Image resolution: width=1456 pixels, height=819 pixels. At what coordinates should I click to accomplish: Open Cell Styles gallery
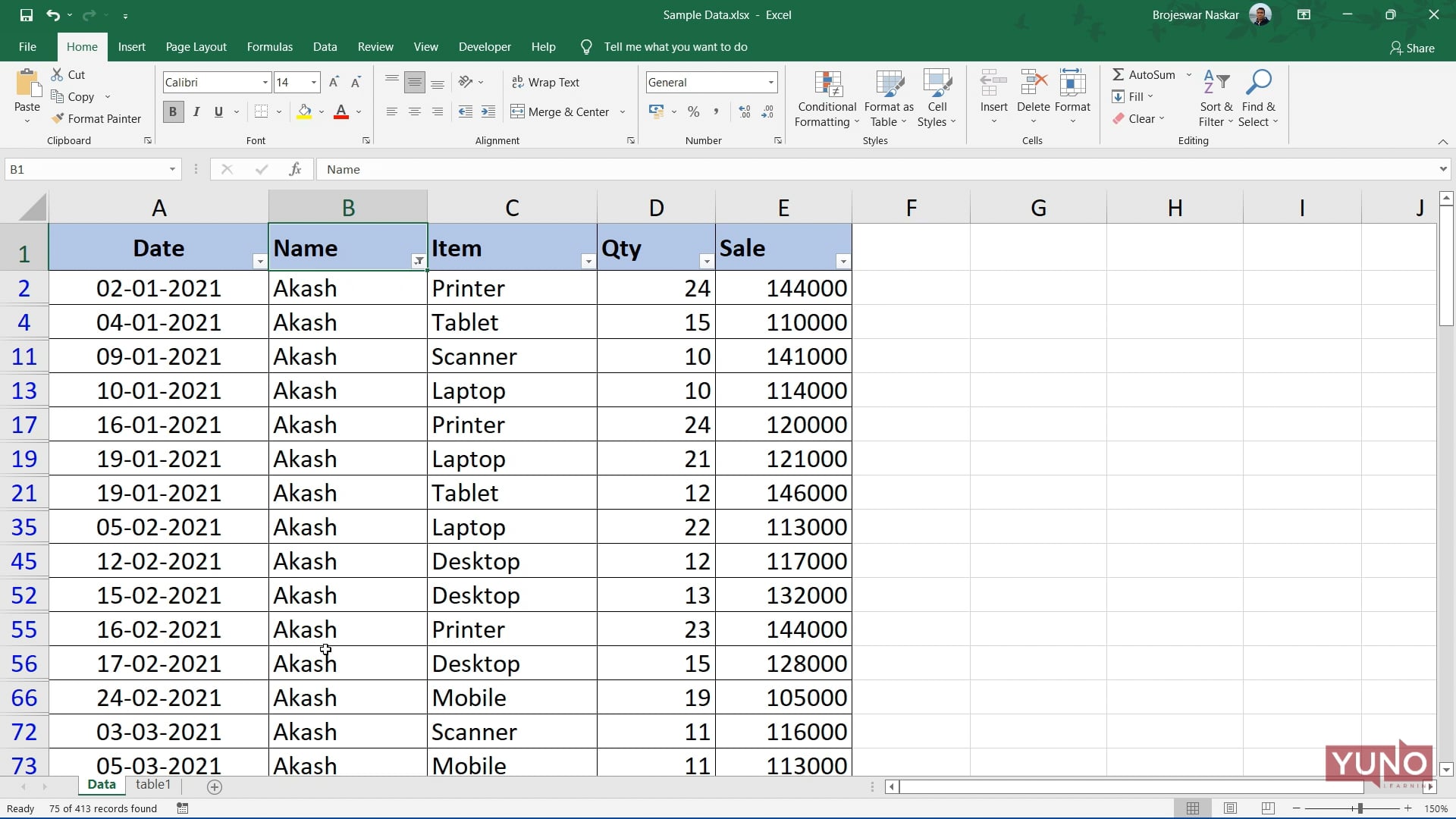point(937,99)
